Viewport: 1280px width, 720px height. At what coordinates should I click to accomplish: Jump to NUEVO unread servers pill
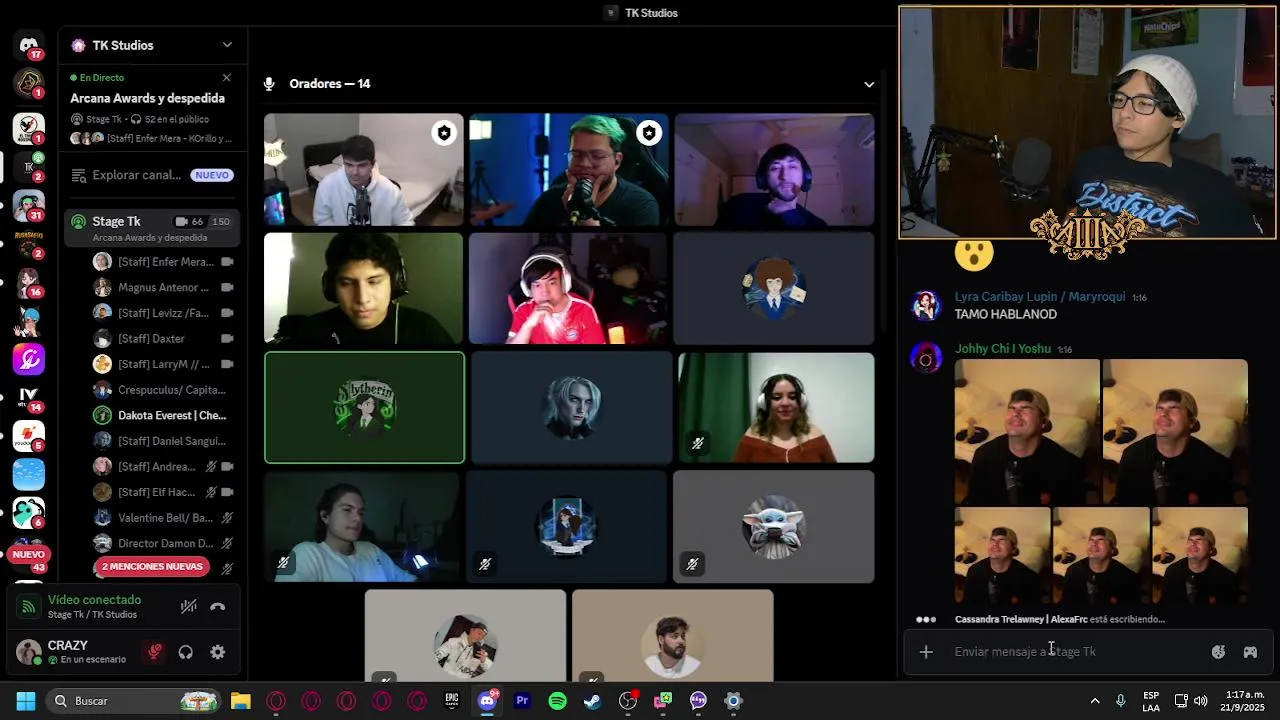pos(28,554)
